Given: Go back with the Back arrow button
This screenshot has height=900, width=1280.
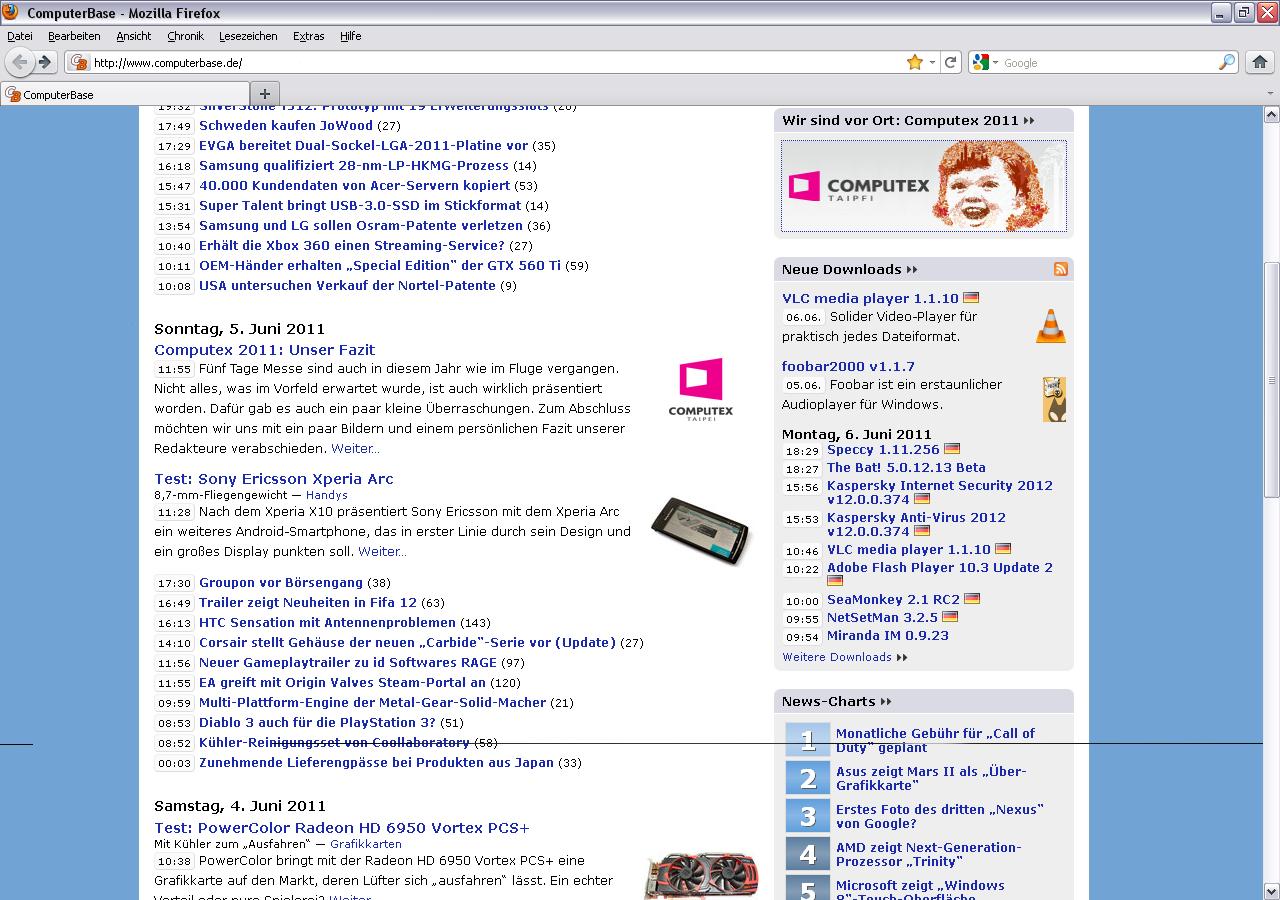Looking at the screenshot, I should click(x=19, y=62).
